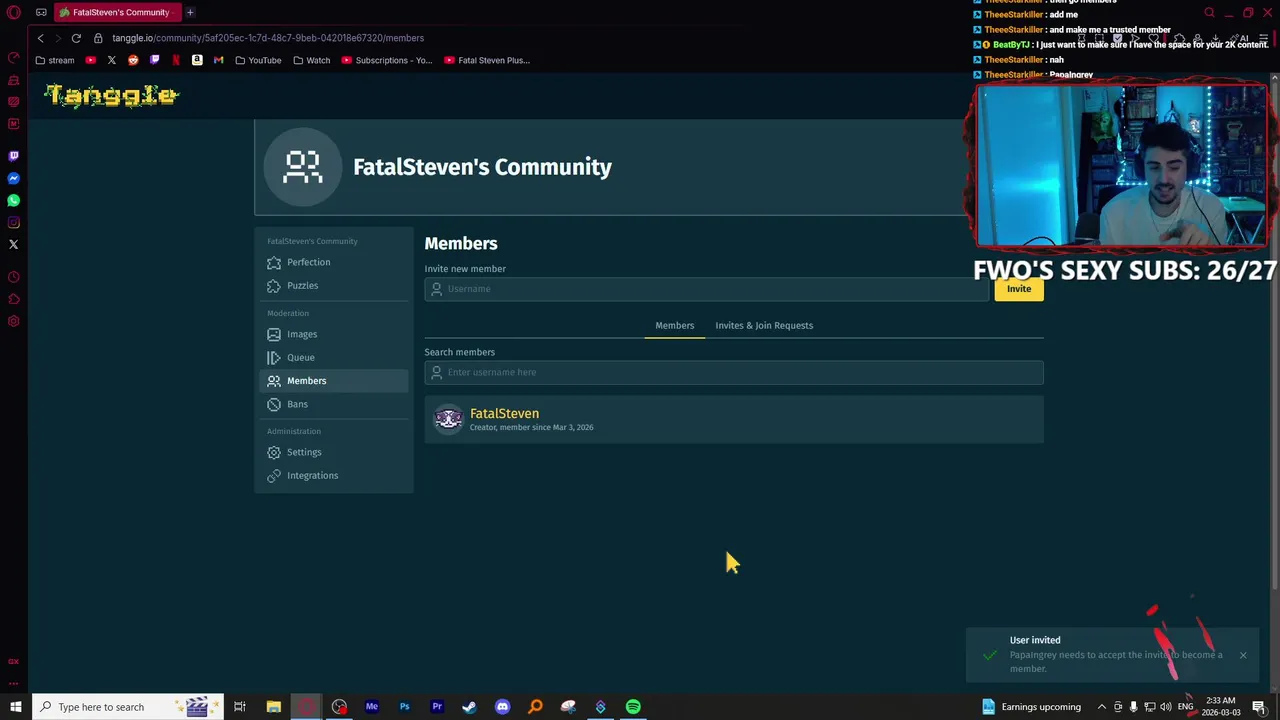Open the Netflix bookmark

point(176,60)
